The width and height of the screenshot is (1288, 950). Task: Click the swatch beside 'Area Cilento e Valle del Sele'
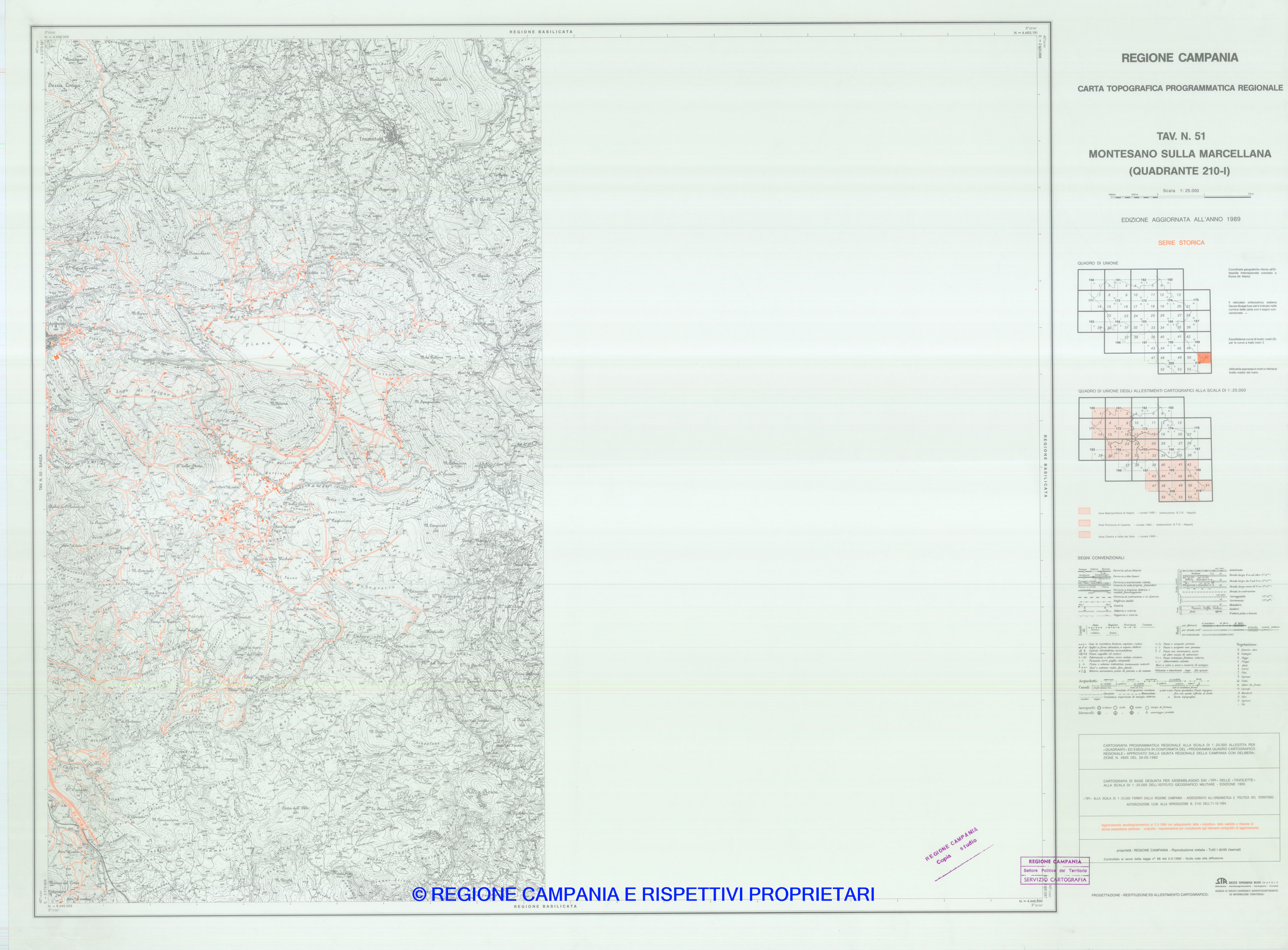1084,535
